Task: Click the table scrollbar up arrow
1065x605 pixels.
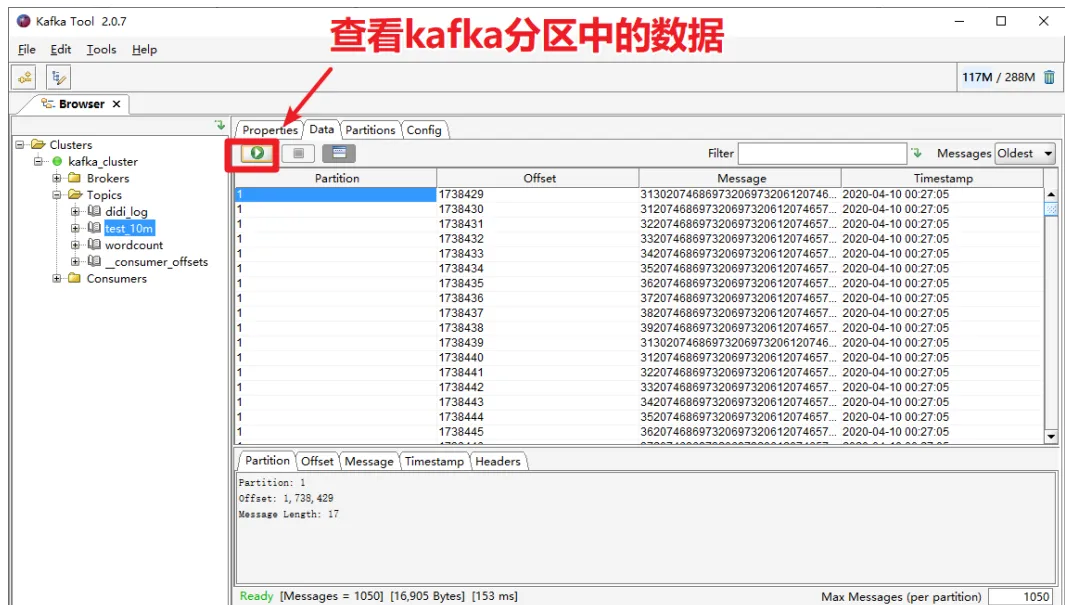Action: pos(1051,194)
